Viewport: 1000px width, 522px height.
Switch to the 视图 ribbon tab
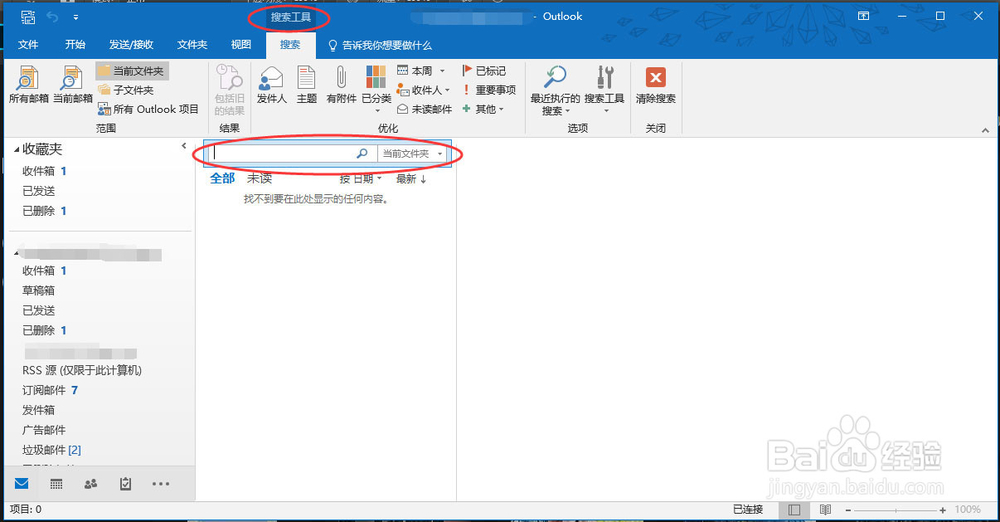(x=241, y=45)
